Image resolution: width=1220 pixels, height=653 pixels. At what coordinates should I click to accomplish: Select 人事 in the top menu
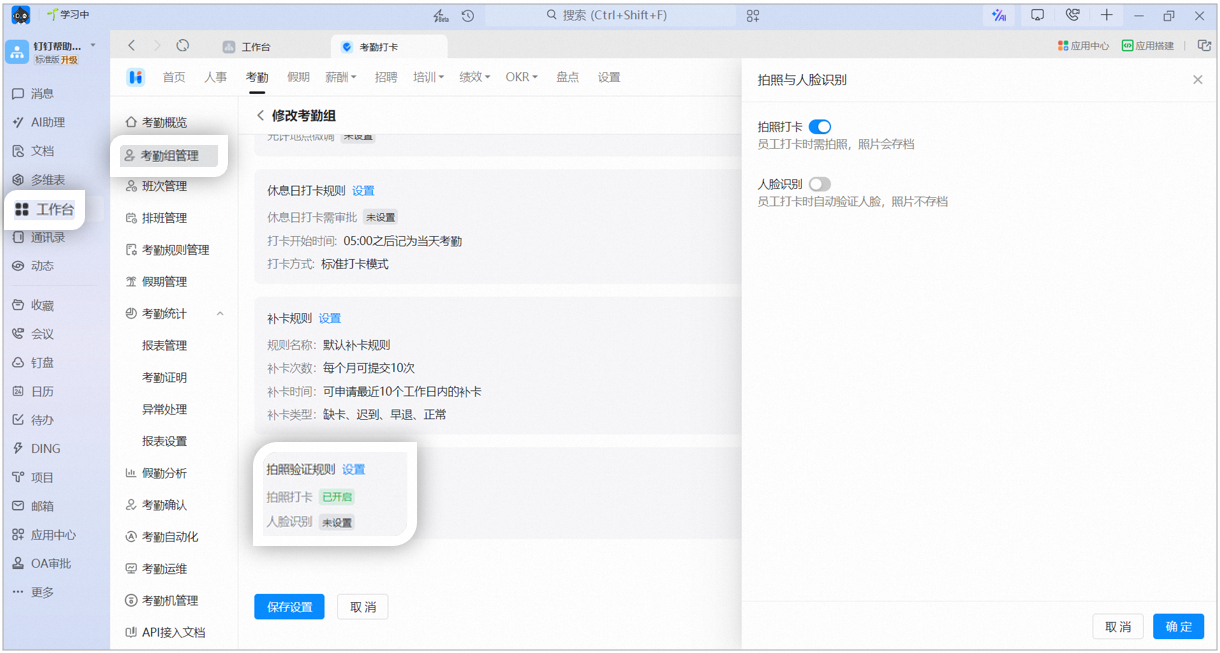point(215,77)
